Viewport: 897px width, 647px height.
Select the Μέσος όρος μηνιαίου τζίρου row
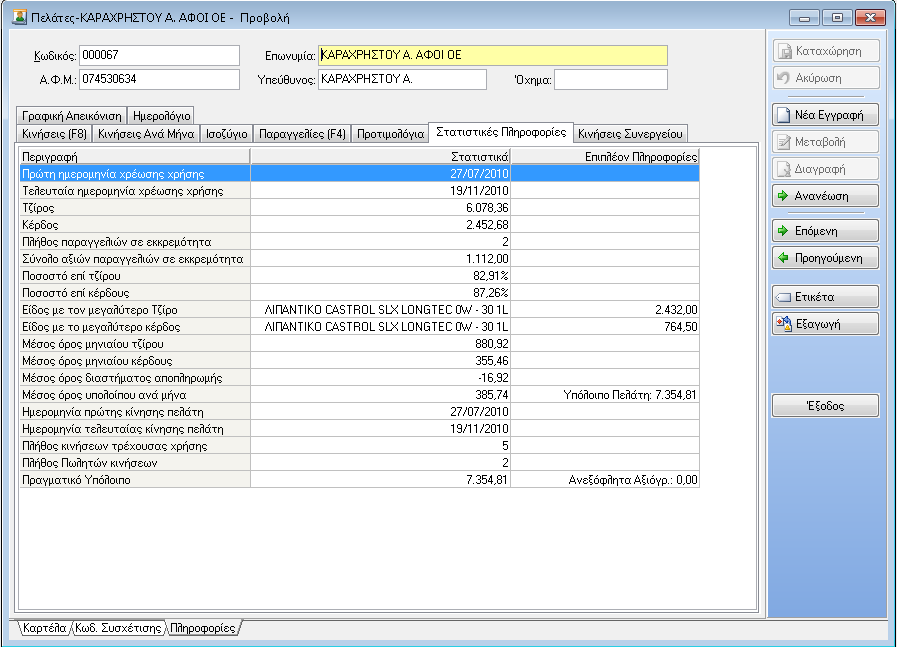[359, 344]
